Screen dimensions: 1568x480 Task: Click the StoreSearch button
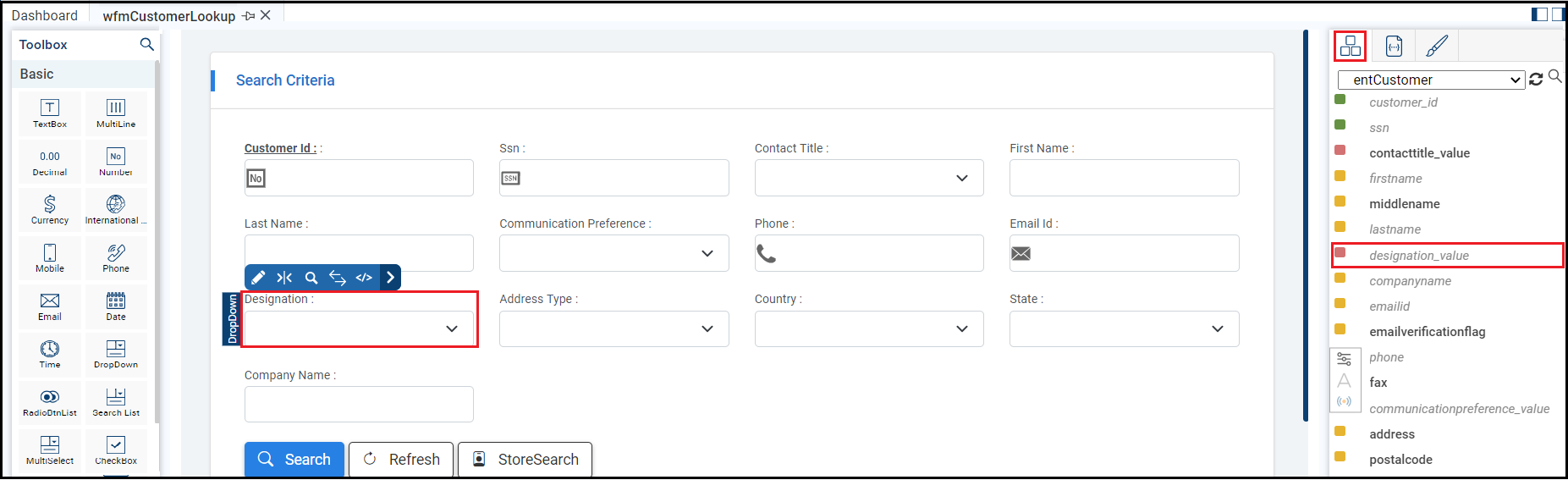tap(525, 459)
